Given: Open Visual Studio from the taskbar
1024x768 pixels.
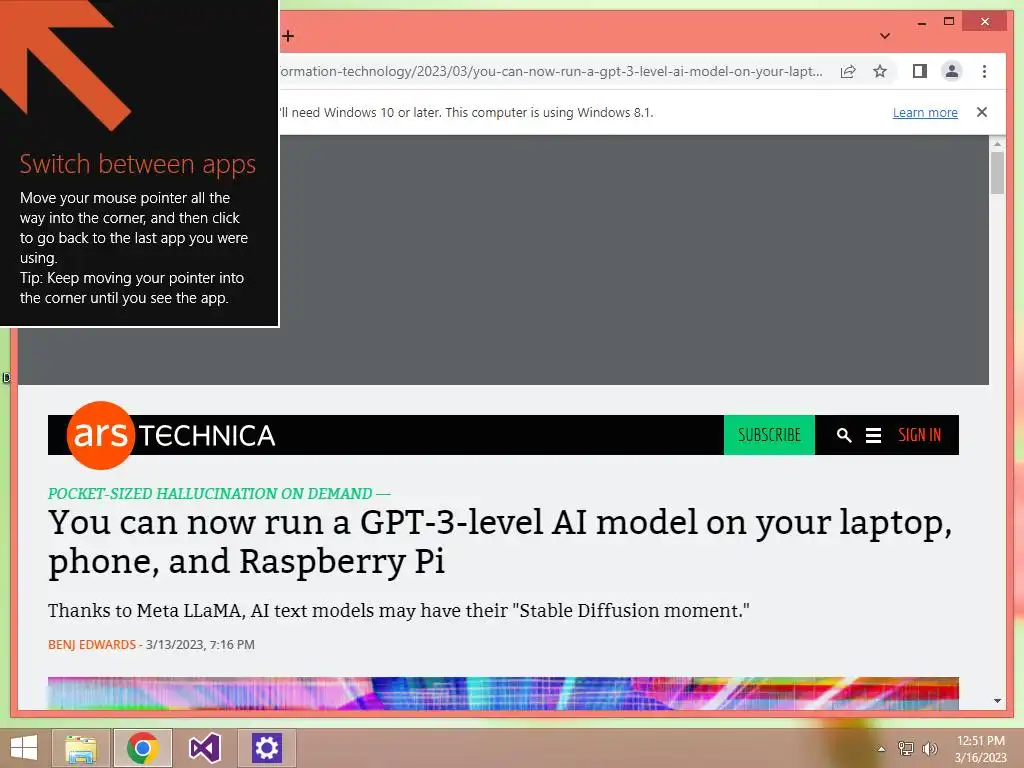Looking at the screenshot, I should point(204,748).
